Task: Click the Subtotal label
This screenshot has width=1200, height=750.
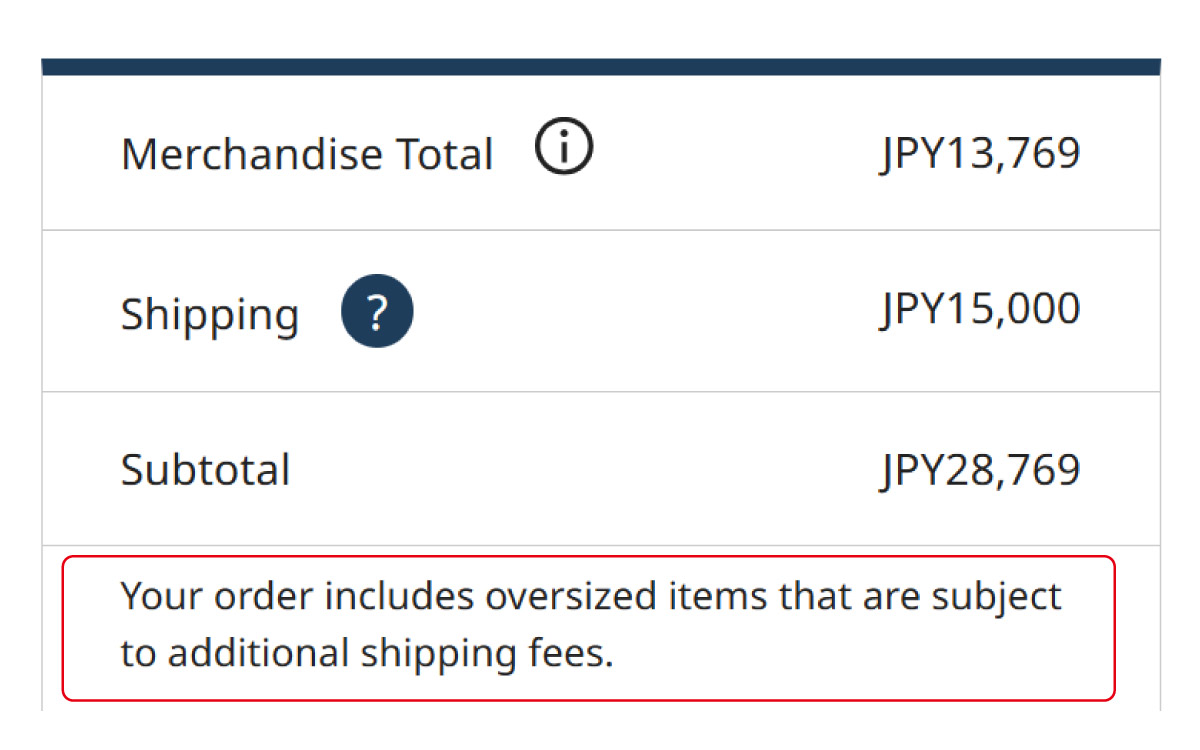Action: [x=205, y=469]
